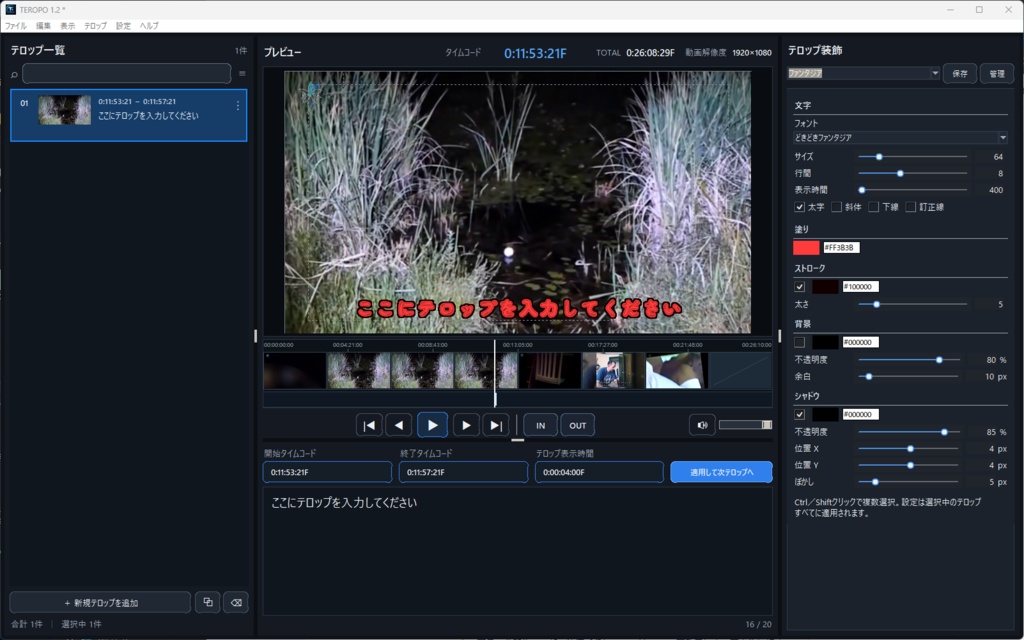1024x640 pixels.
Task: Click the stroke color swatch
Action: point(825,287)
